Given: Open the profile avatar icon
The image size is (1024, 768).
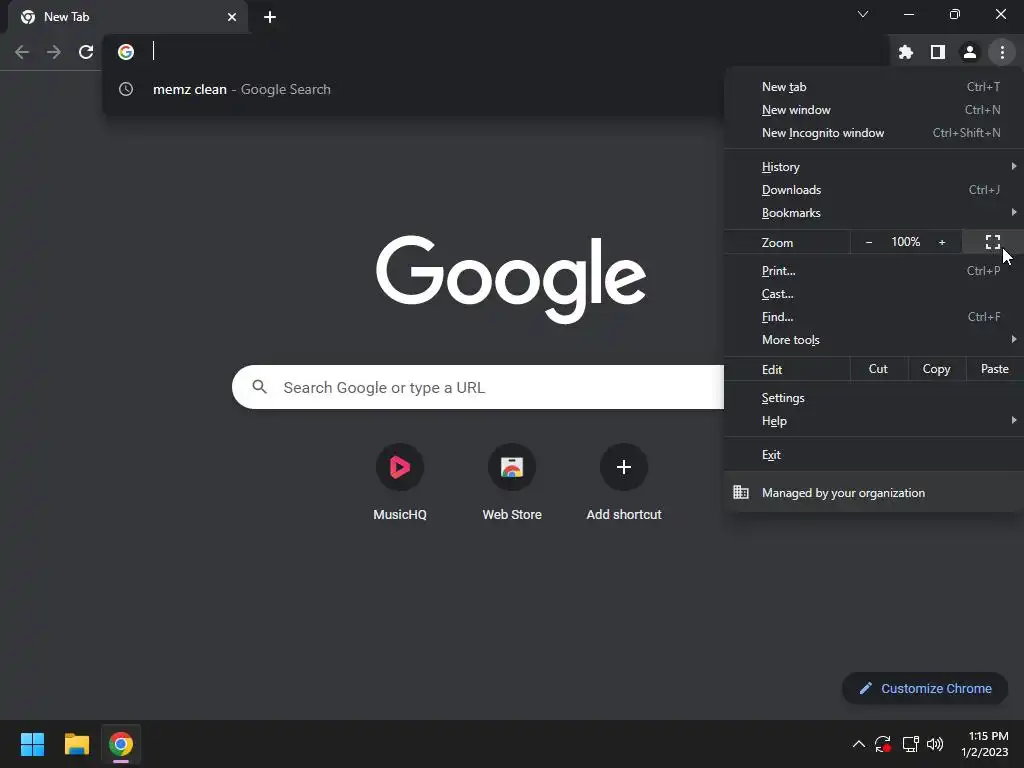Looking at the screenshot, I should (969, 52).
